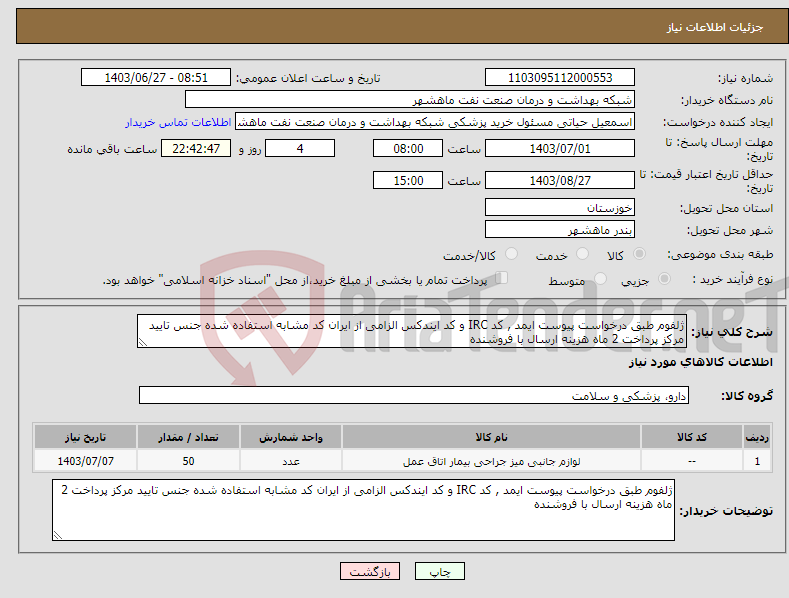
Task: Click the بازگشت (back) button
Action: 370,571
